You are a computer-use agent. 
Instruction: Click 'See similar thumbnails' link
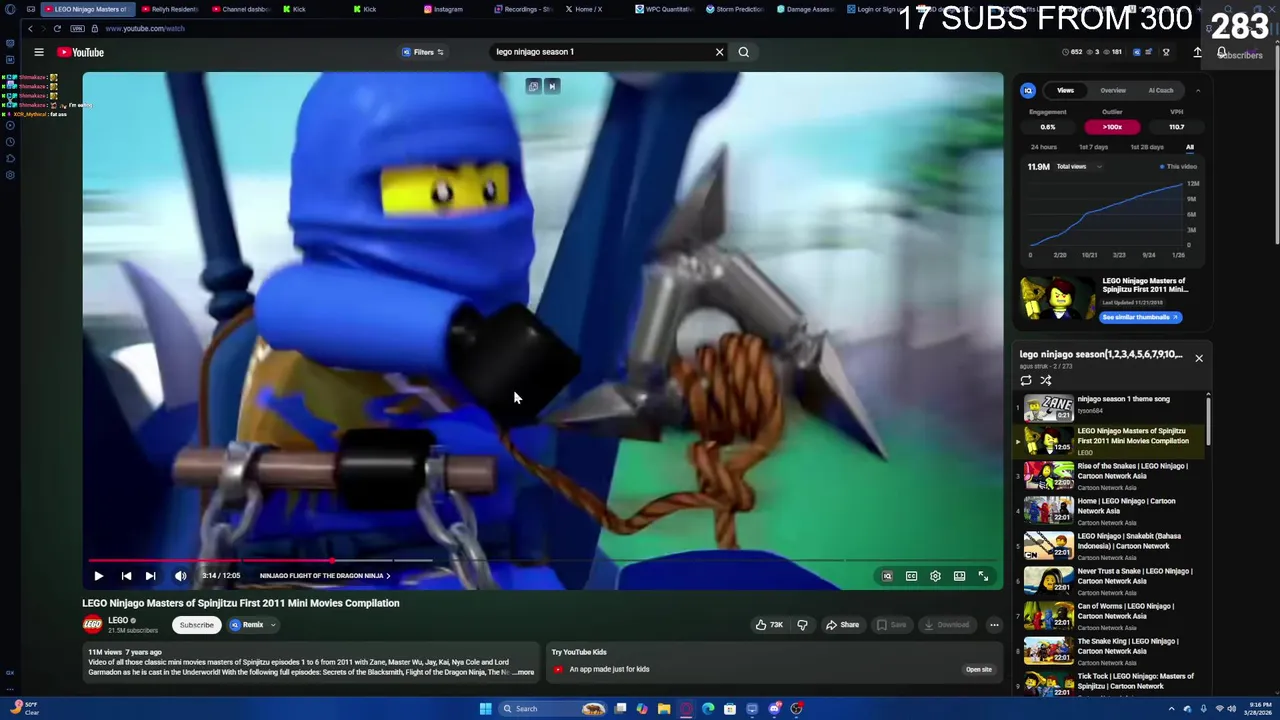(x=1140, y=317)
